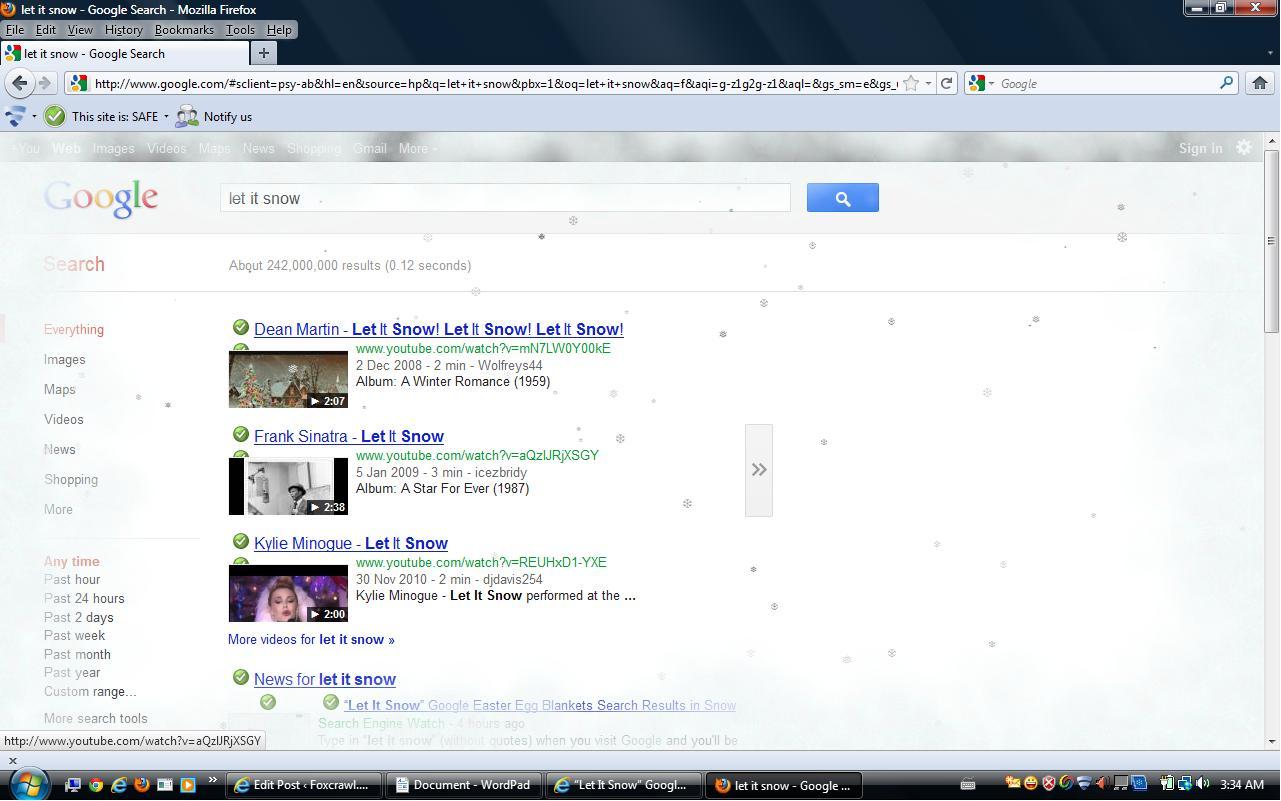Open the on-screen keyboard taskbar icon
Screen dimensions: 1281x801
point(968,785)
